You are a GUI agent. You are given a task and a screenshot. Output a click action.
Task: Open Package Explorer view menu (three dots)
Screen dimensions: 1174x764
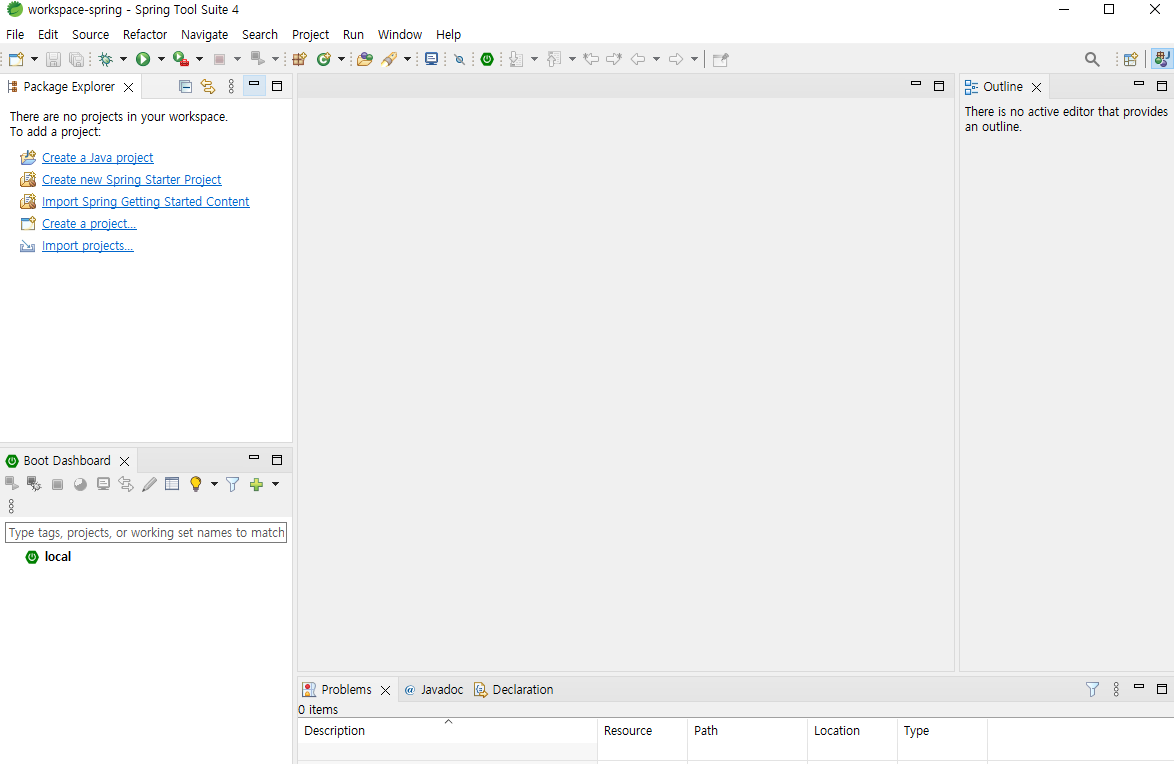pyautogui.click(x=231, y=87)
